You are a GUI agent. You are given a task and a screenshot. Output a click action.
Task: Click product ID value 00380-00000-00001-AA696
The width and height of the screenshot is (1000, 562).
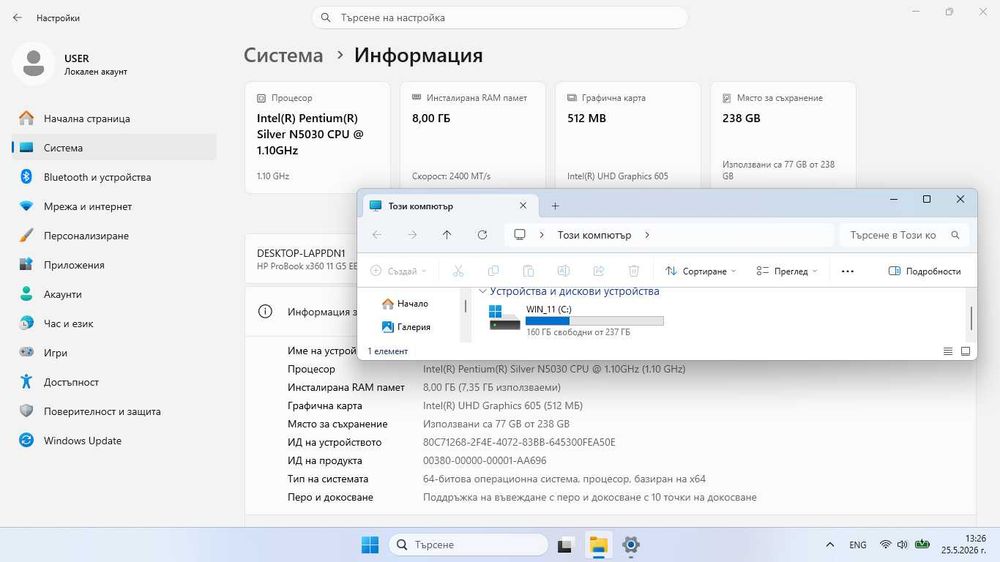[485, 461]
